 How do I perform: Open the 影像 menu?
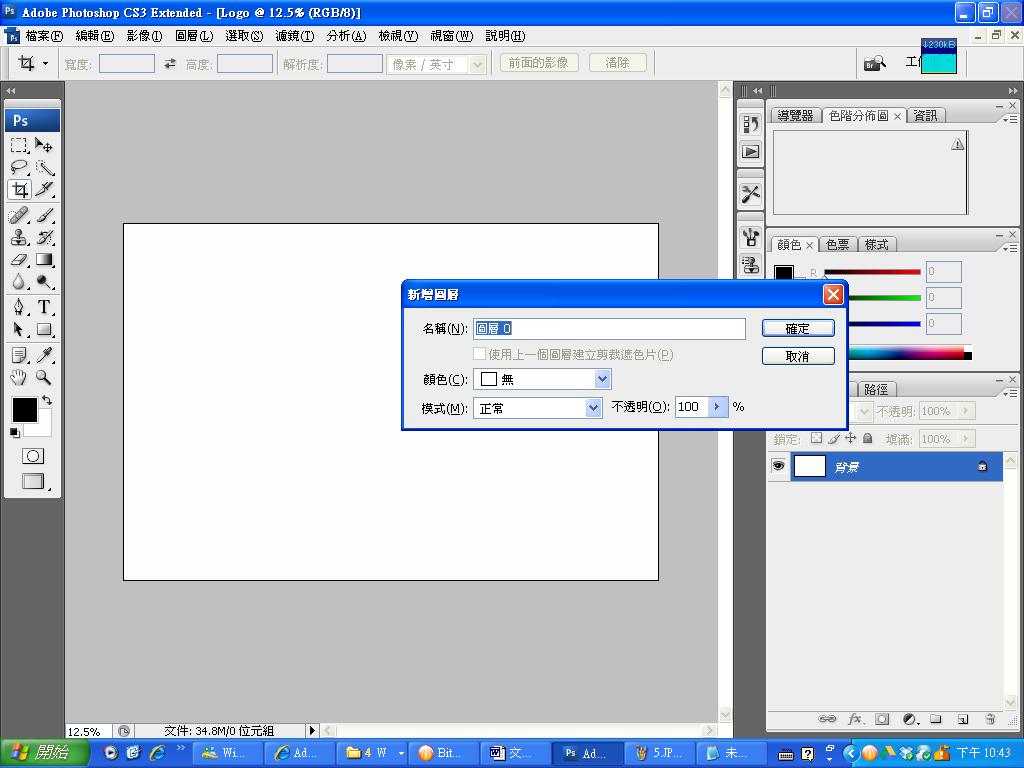(x=144, y=36)
